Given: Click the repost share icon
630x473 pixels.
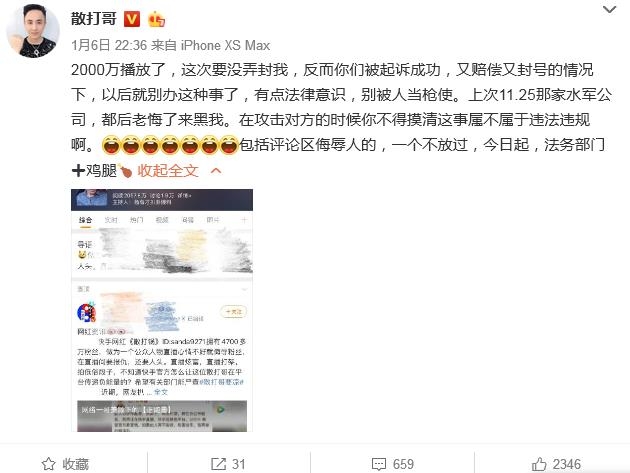Looking at the screenshot, I should point(219,464).
